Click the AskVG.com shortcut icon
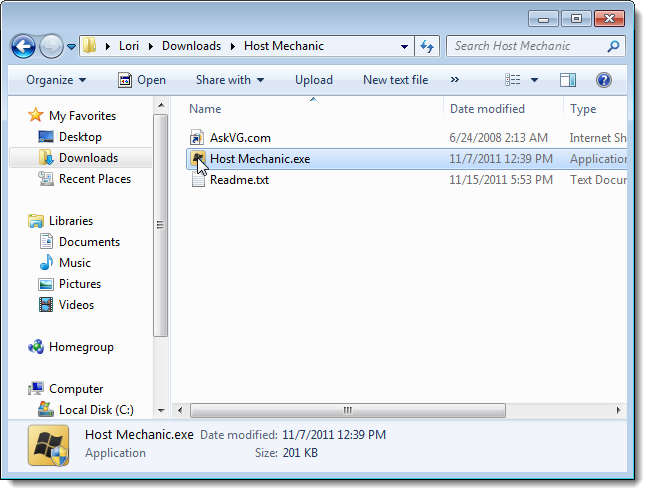Image resolution: width=650 pixels, height=495 pixels. point(197,138)
